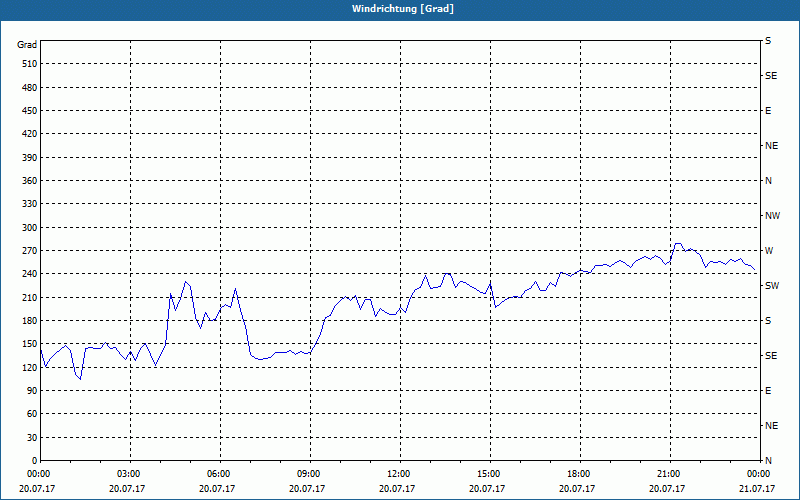This screenshot has width=800, height=500.
Task: Click the "300" y-axis value
Action: pyautogui.click(x=30, y=228)
